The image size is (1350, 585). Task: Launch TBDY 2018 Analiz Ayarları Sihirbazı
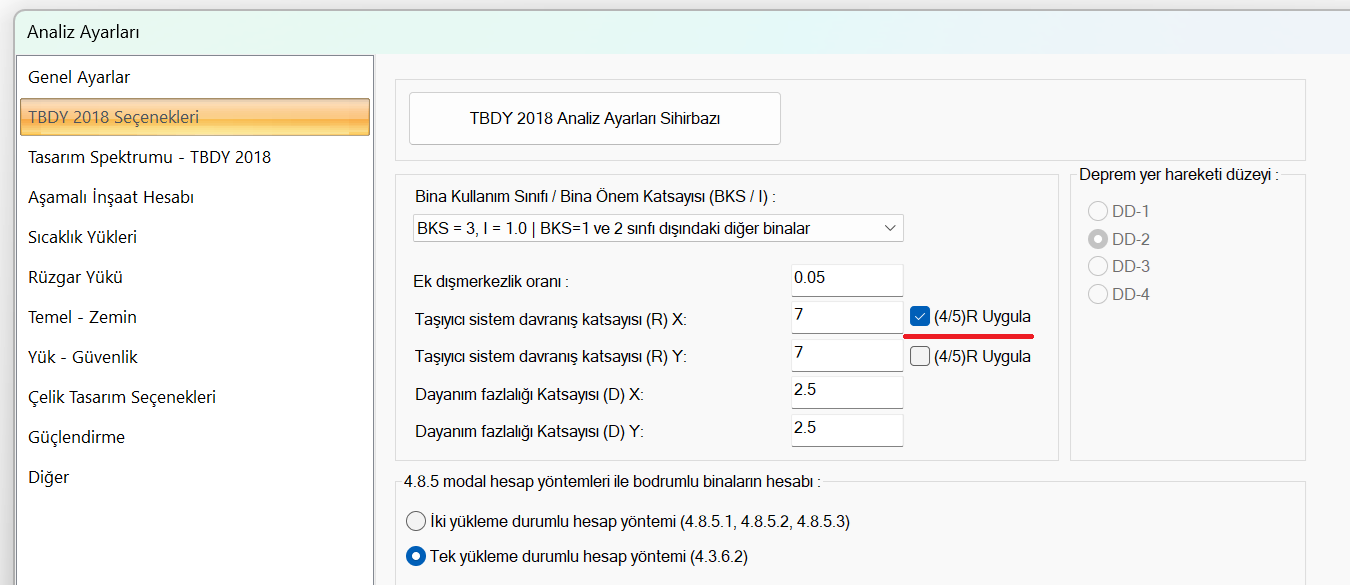pyautogui.click(x=594, y=118)
